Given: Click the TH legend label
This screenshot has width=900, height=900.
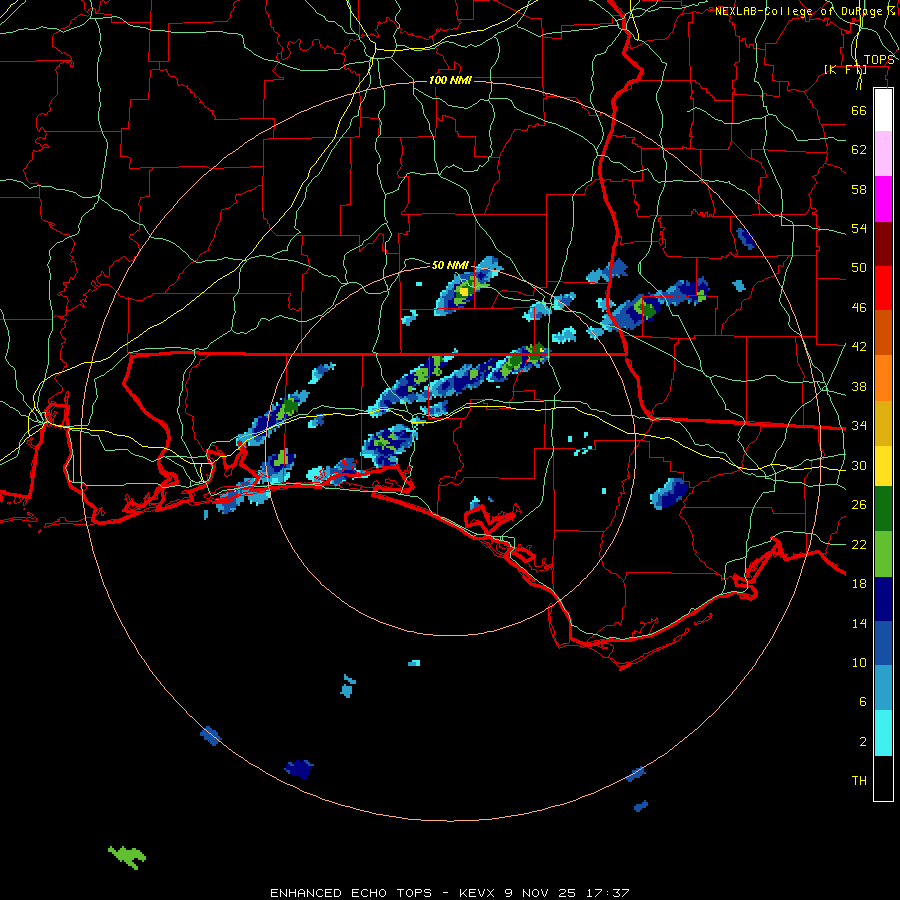Looking at the screenshot, I should tap(859, 781).
